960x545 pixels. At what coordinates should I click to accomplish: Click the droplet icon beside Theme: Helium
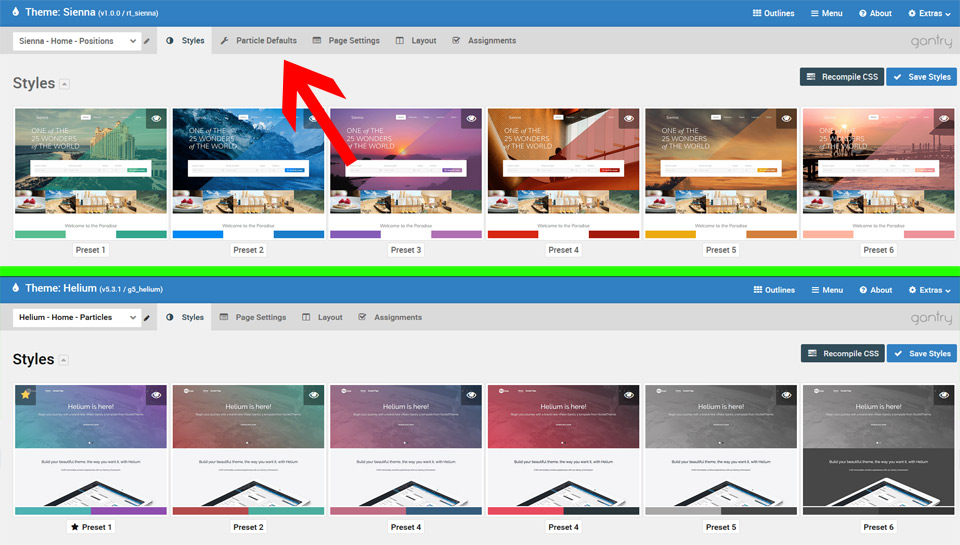pyautogui.click(x=15, y=288)
